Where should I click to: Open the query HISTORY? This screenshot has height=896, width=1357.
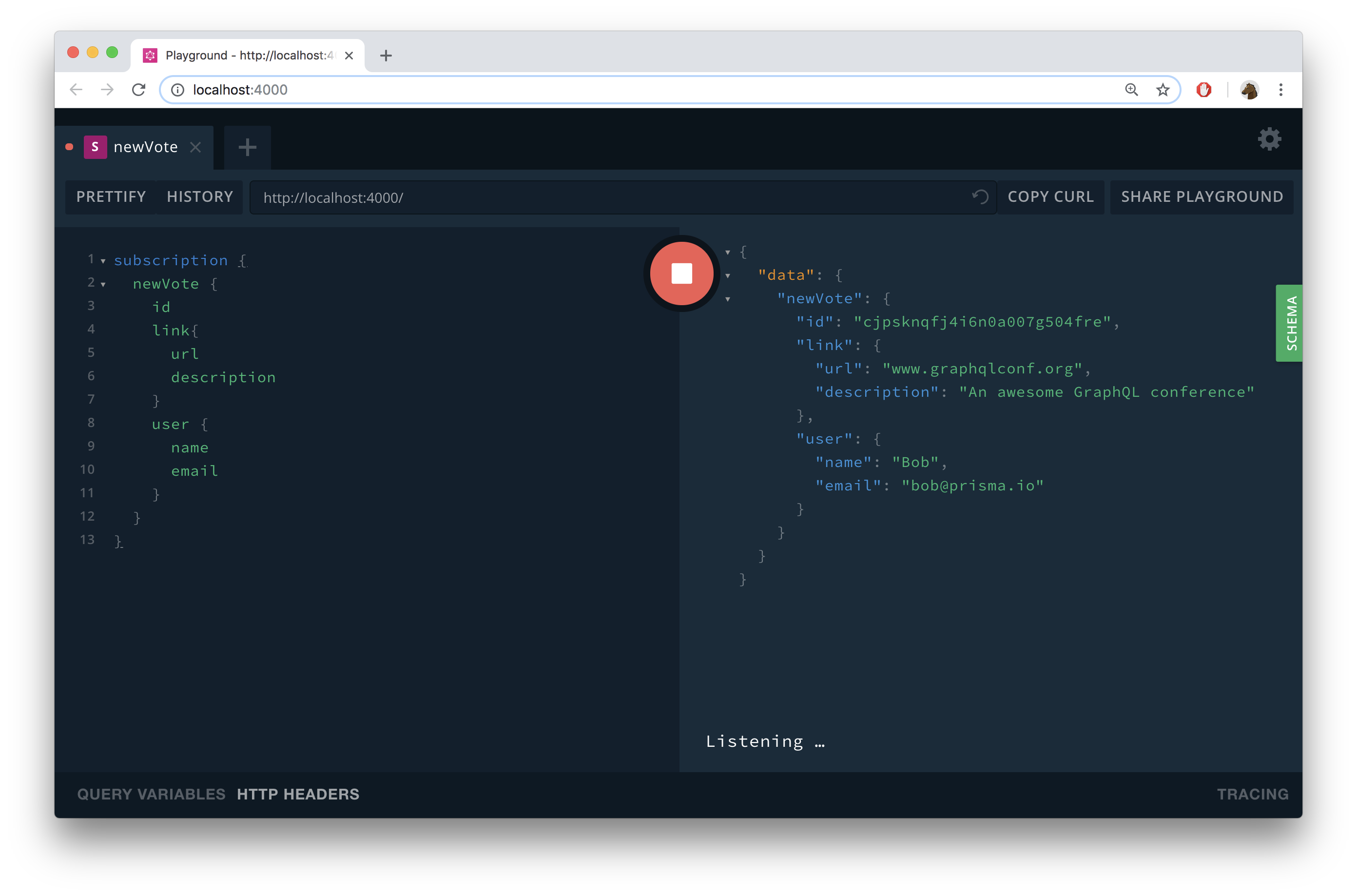[x=200, y=197]
